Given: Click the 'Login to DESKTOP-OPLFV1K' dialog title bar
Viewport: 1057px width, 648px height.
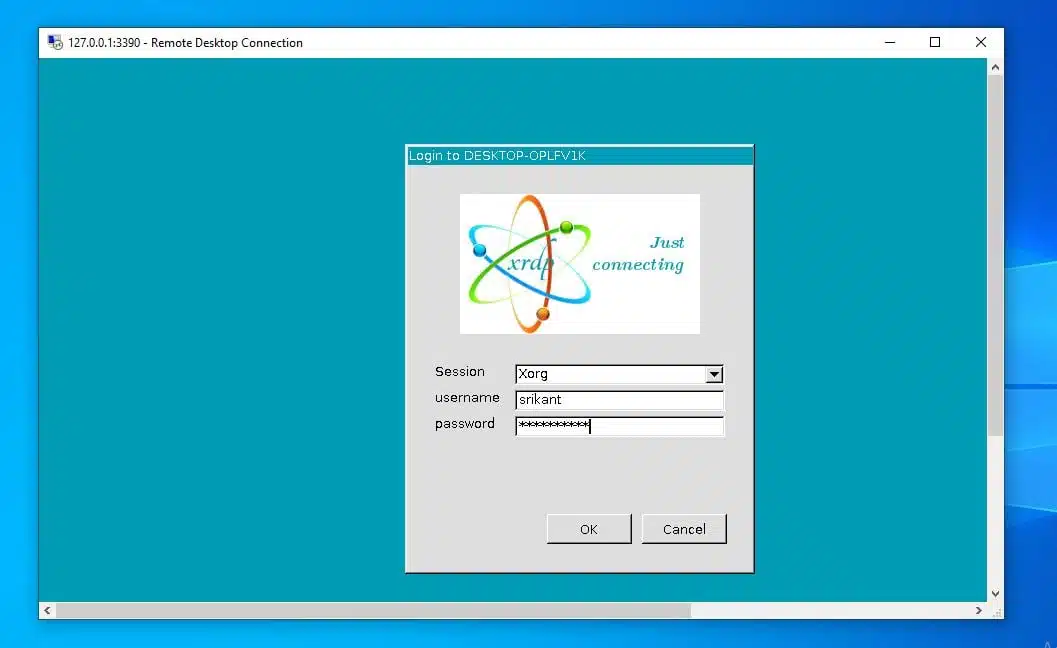Looking at the screenshot, I should [x=579, y=156].
